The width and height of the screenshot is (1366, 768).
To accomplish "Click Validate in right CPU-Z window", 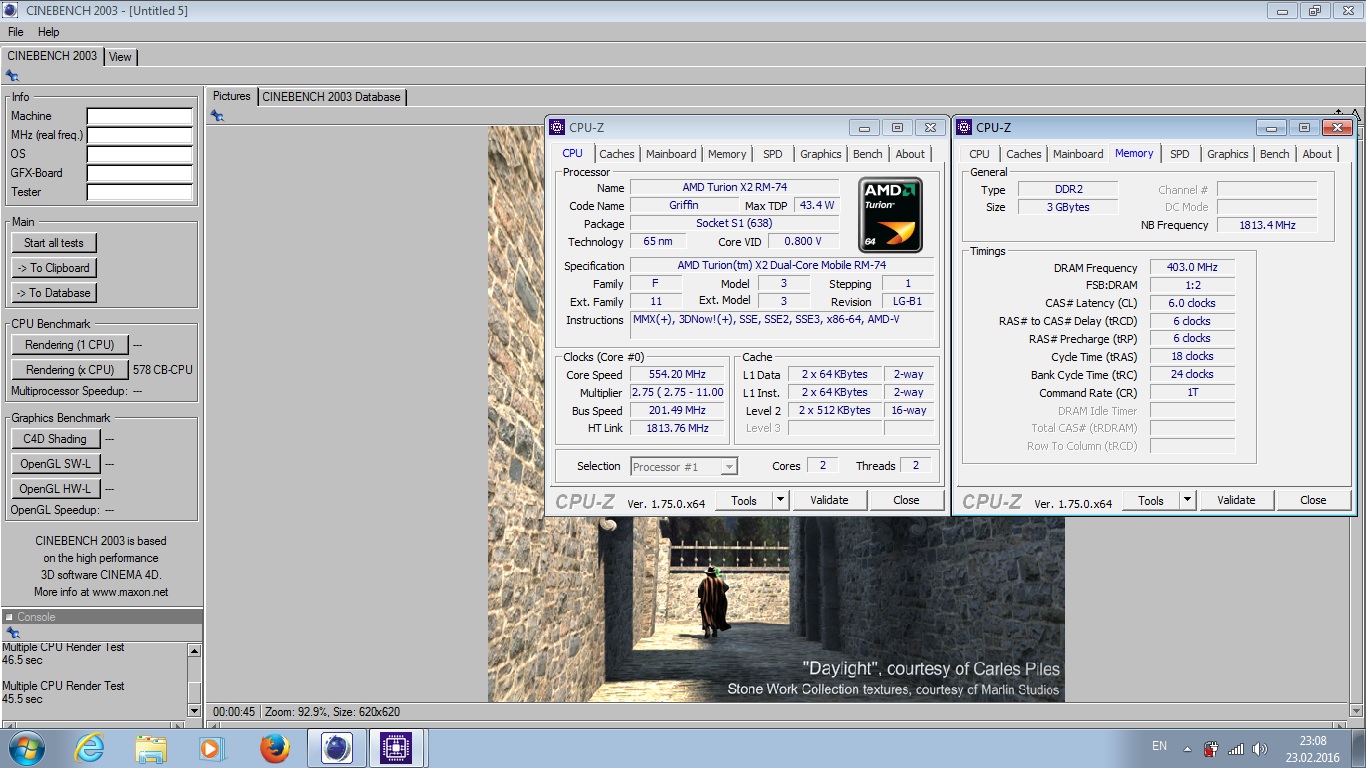I will coord(1236,500).
